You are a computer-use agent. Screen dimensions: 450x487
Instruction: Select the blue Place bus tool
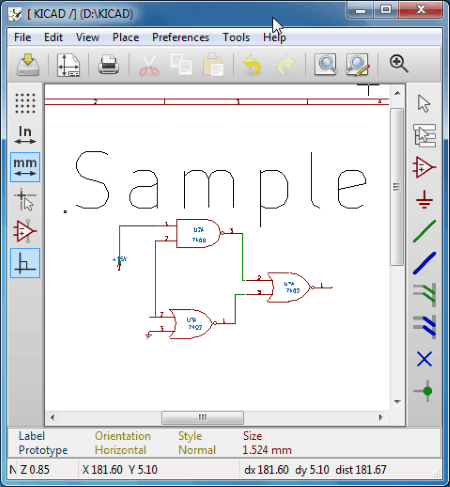coord(424,263)
